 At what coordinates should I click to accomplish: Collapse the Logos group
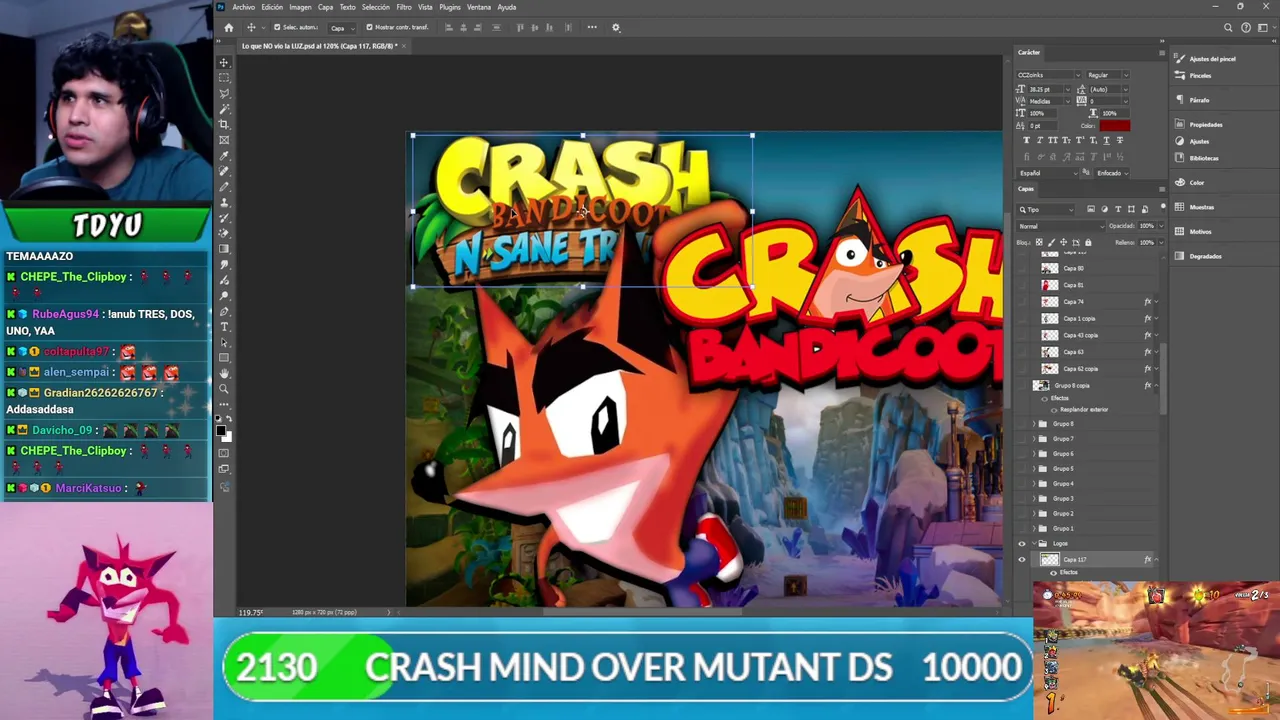point(1034,543)
